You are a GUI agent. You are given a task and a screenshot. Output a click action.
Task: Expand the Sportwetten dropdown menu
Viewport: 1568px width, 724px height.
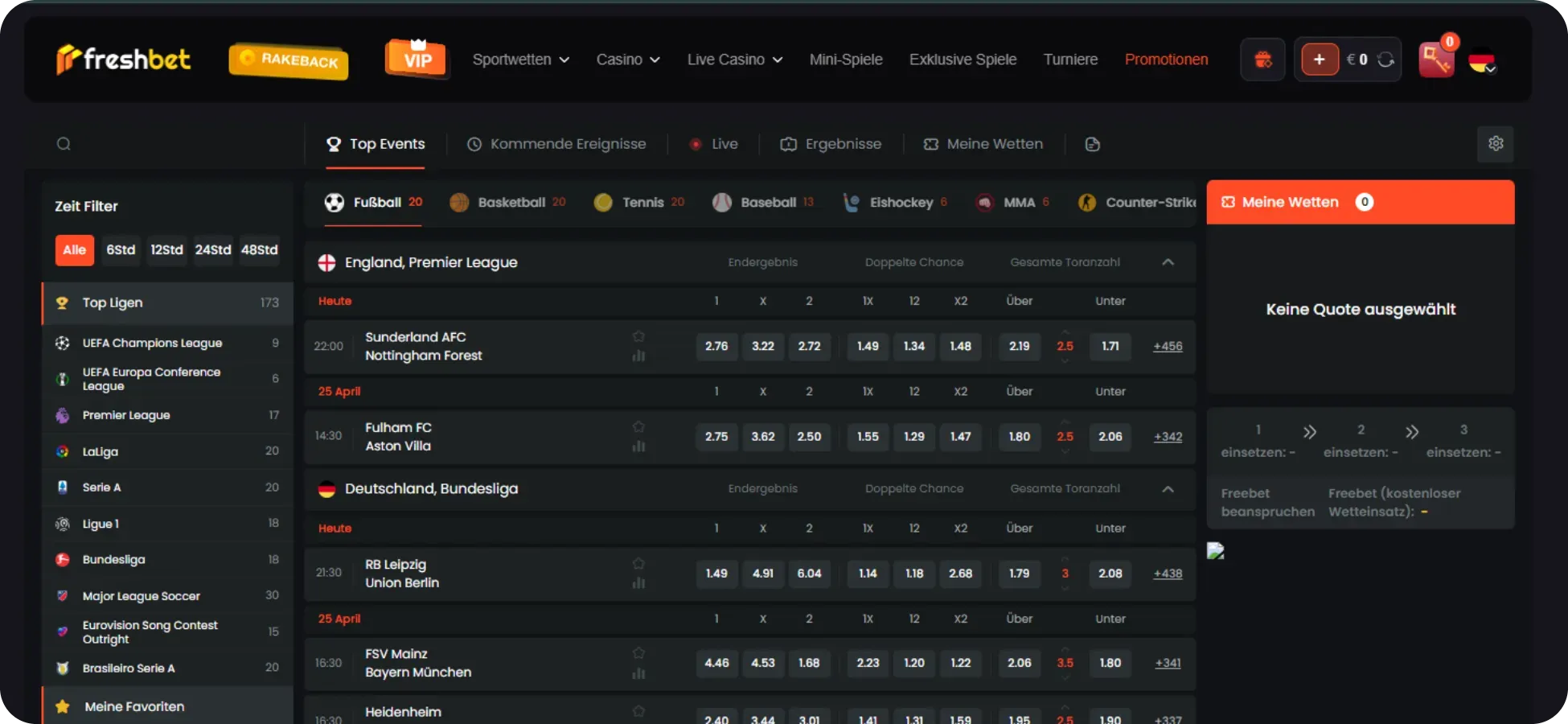pyautogui.click(x=521, y=60)
